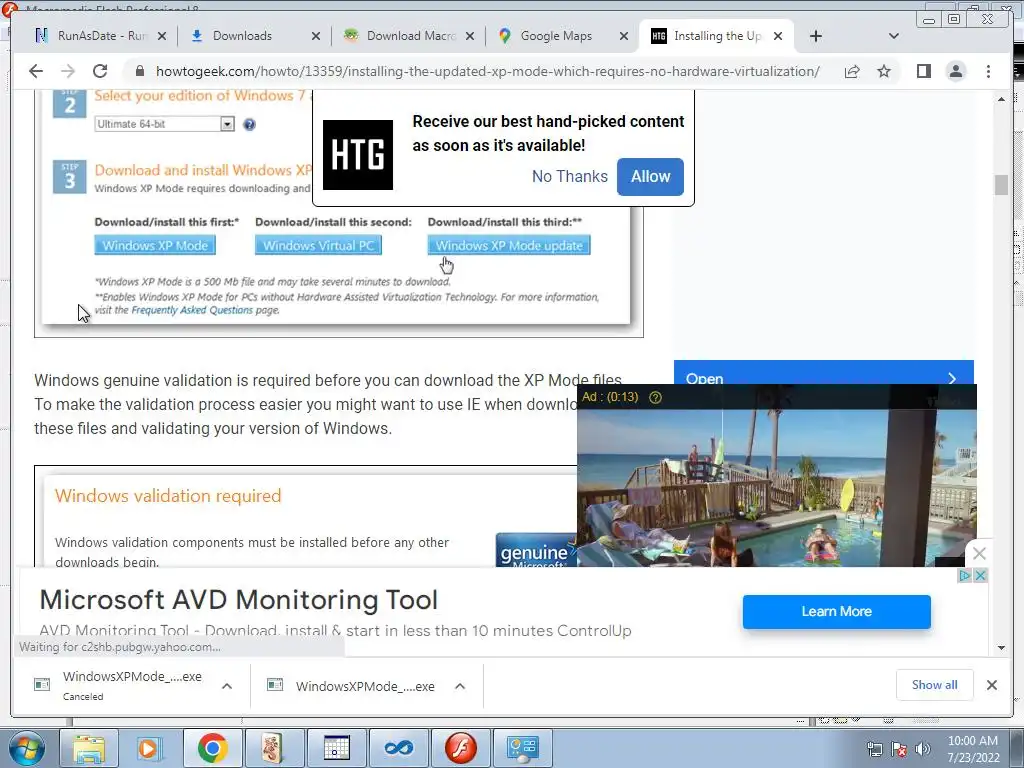
Task: Click the Microsoft AVD Monitoring Tool headline
Action: [238, 600]
